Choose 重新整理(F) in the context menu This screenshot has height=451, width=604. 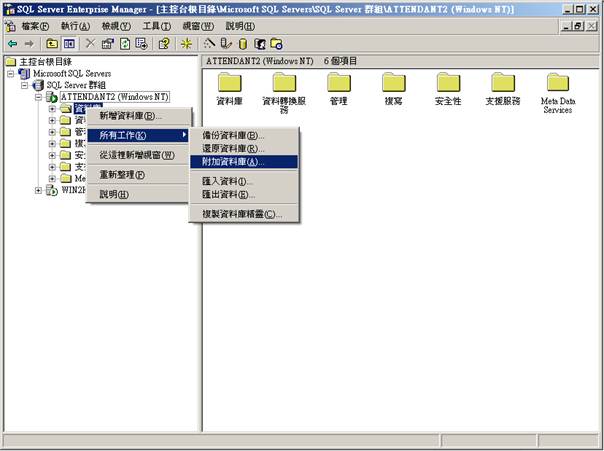pyautogui.click(x=139, y=175)
